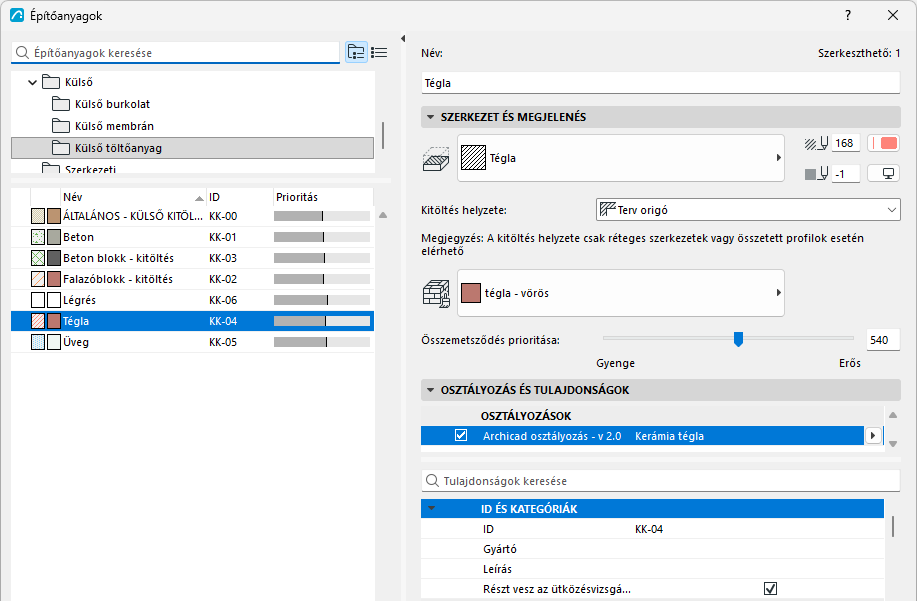Click the fill background pen icon beside -1
This screenshot has height=601, width=917.
[816, 174]
